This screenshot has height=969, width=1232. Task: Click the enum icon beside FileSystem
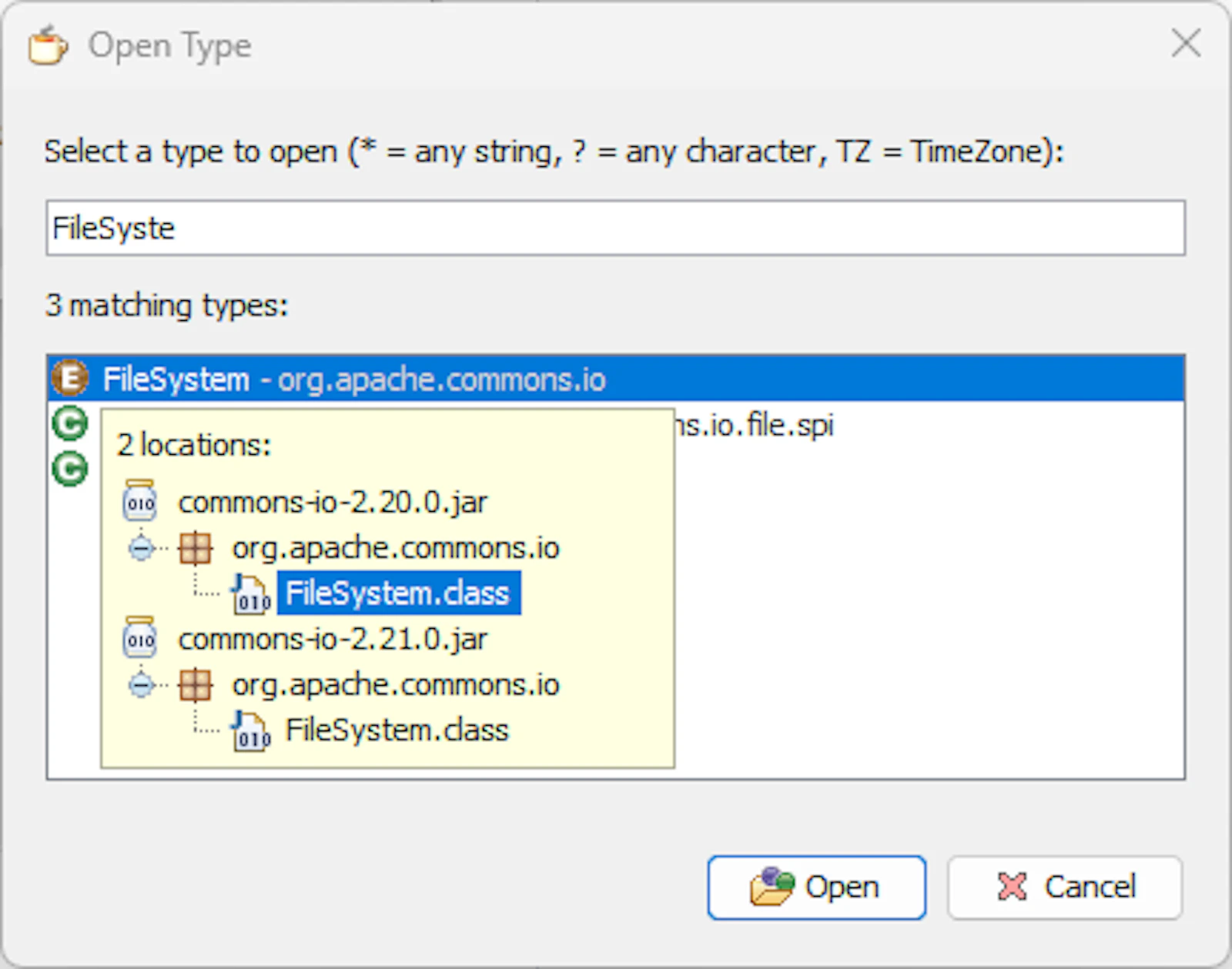coord(70,379)
